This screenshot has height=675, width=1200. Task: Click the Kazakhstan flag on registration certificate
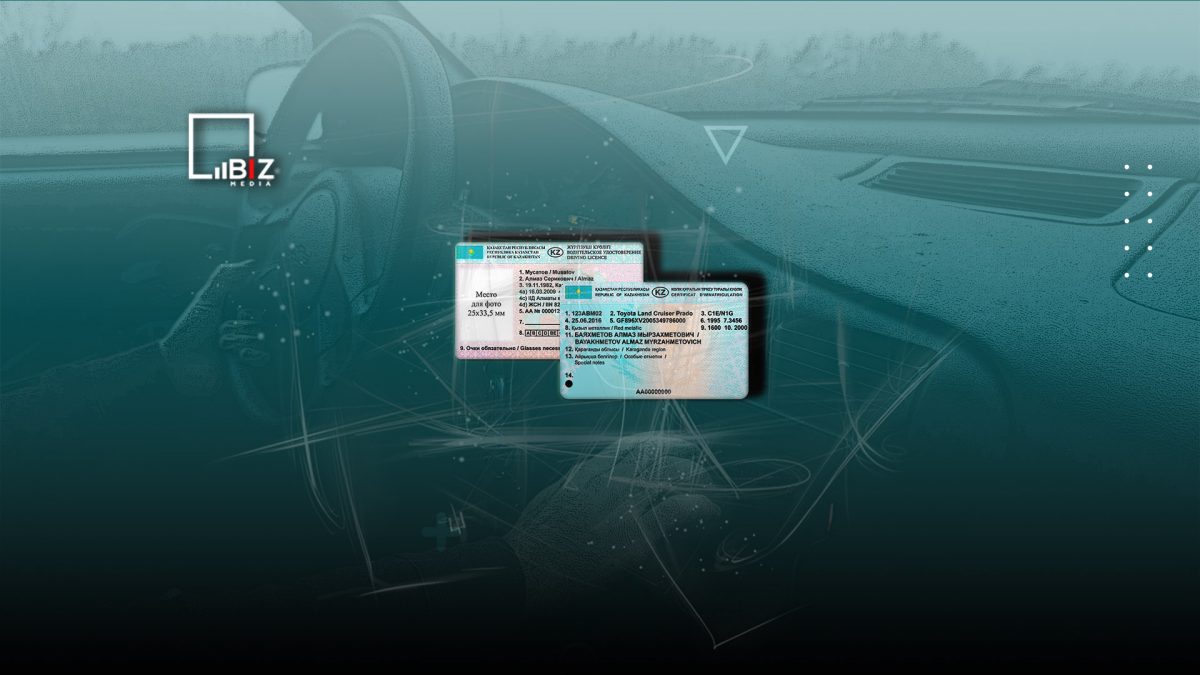pos(578,292)
